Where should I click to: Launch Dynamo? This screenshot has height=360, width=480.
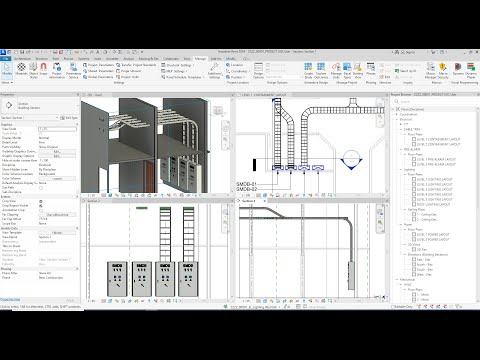point(458,69)
